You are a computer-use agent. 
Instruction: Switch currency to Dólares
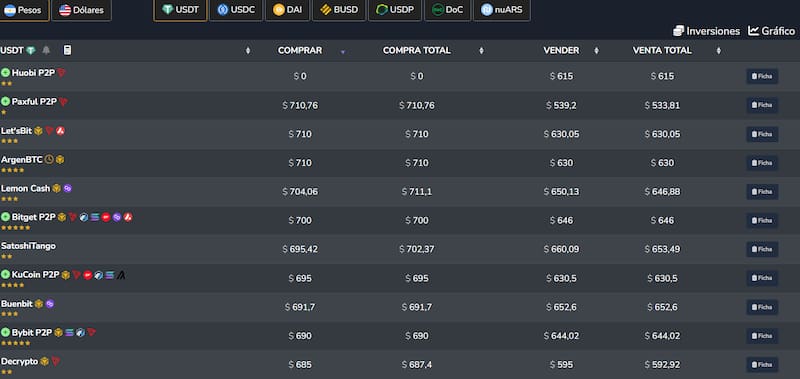pyautogui.click(x=82, y=10)
